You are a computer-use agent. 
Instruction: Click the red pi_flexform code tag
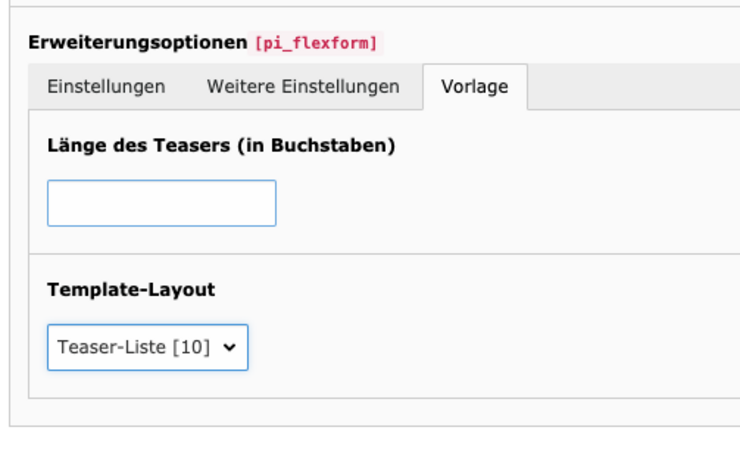point(318,44)
